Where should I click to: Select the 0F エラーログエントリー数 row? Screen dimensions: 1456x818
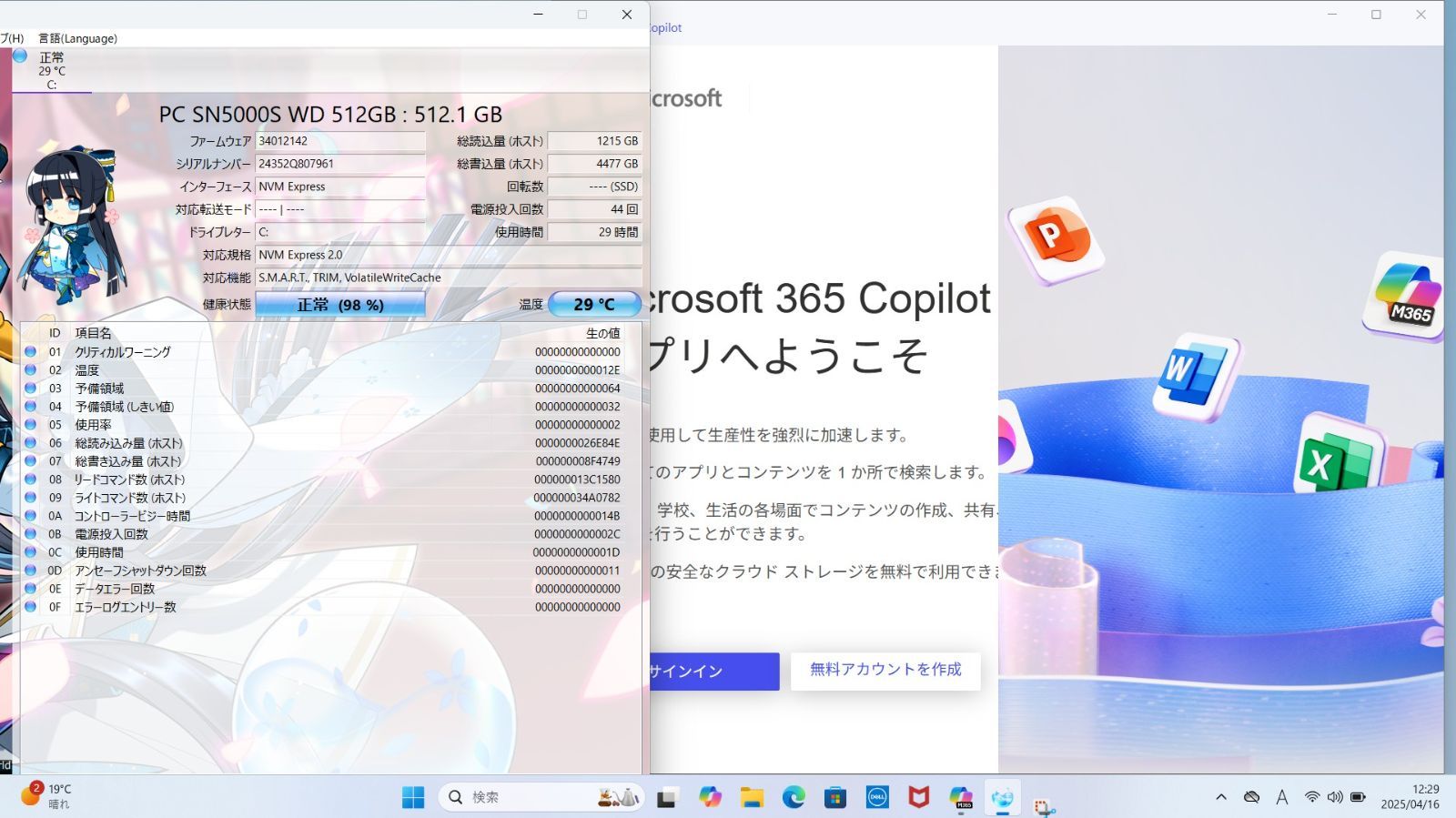coord(330,607)
